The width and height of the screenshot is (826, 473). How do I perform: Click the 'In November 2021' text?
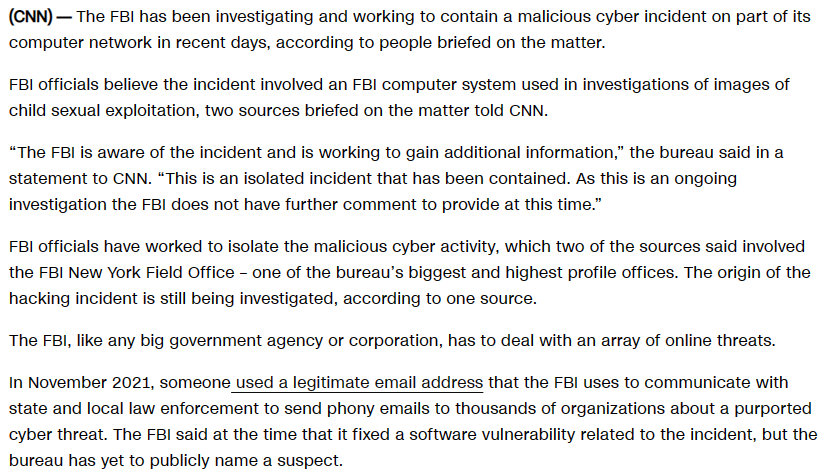pos(78,383)
